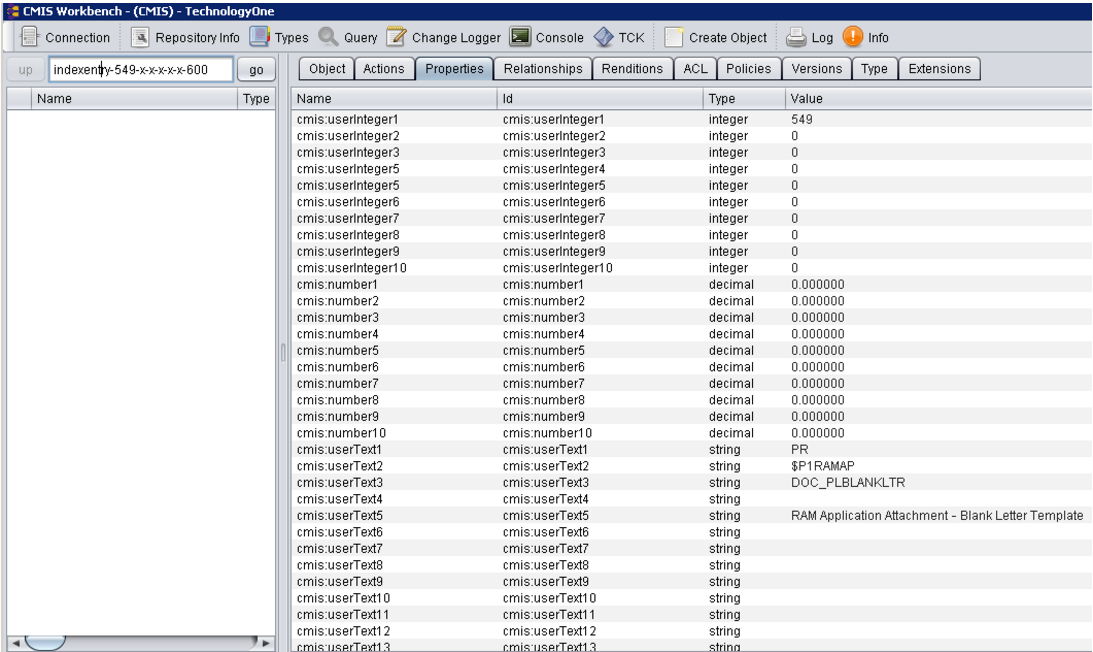
Task: Select the cmis:userInteger1 row name
Action: coord(347,119)
